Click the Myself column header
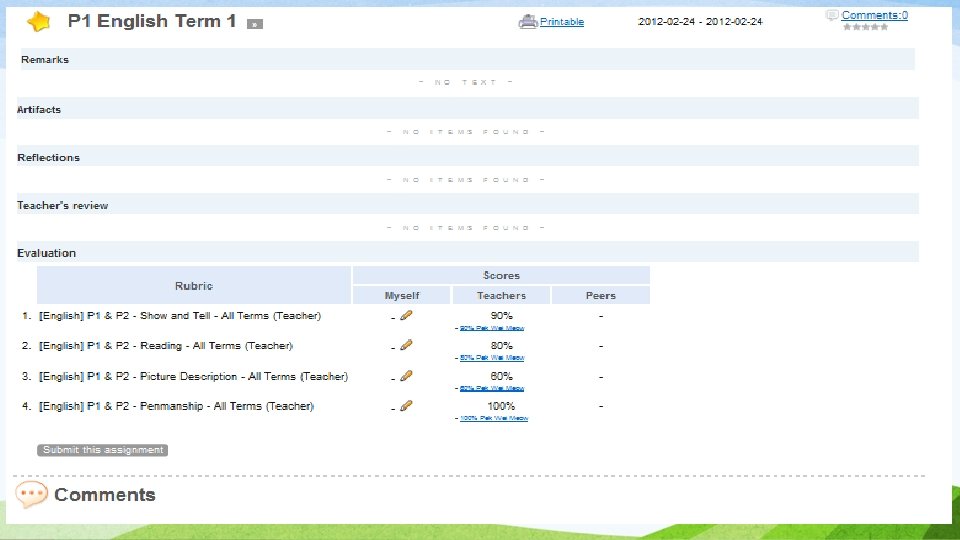 pyautogui.click(x=402, y=295)
